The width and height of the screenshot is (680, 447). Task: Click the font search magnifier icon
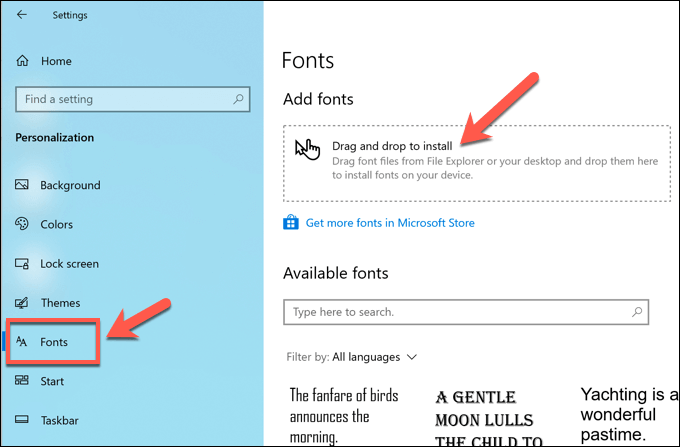(x=637, y=313)
